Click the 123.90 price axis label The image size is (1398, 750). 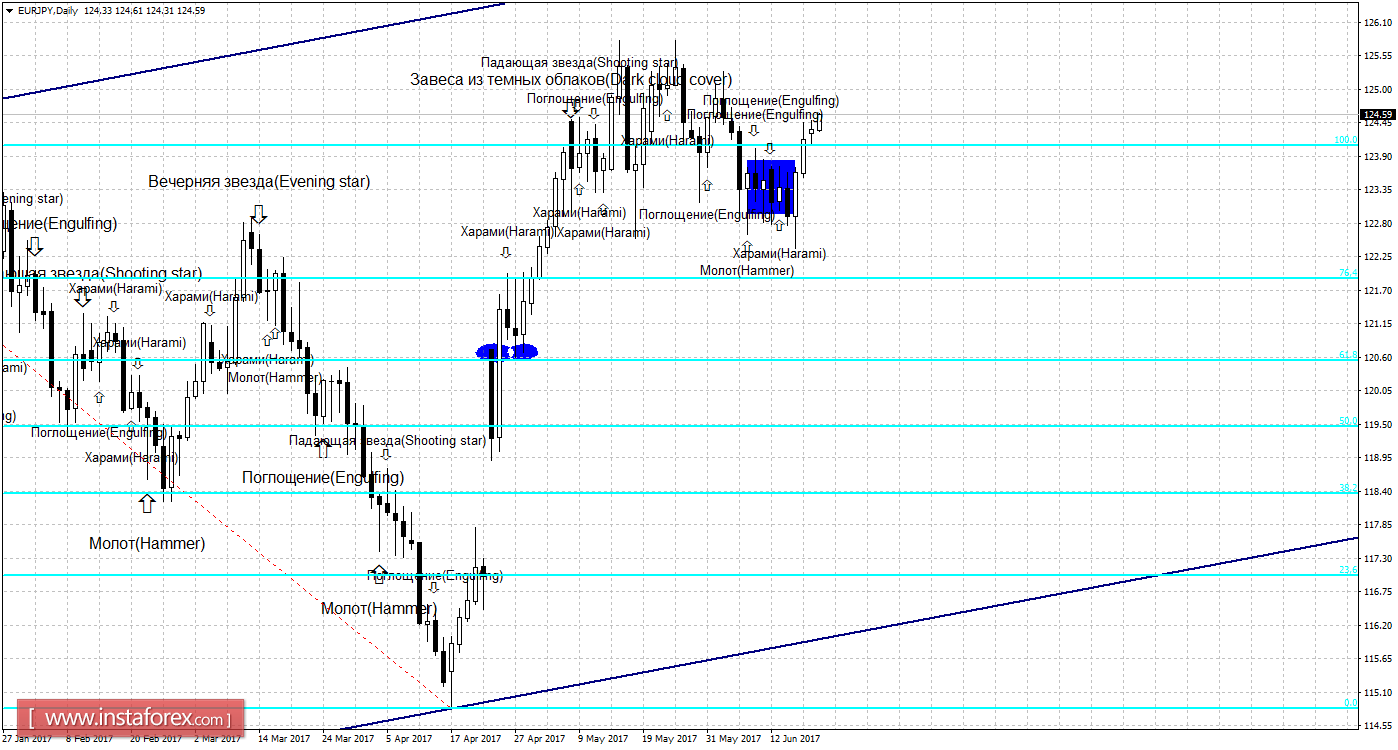pos(1378,156)
